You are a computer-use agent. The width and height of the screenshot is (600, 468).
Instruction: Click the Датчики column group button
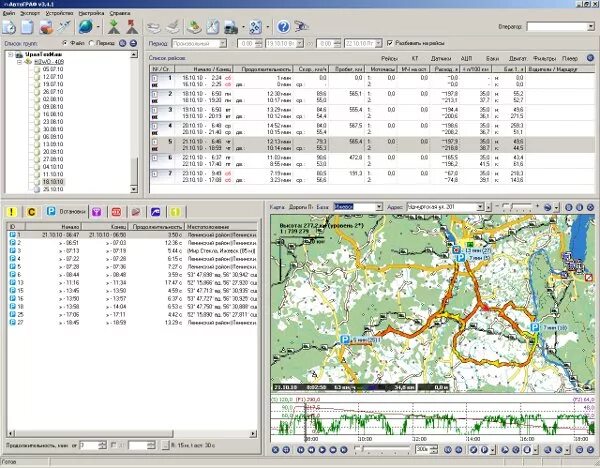coord(440,59)
